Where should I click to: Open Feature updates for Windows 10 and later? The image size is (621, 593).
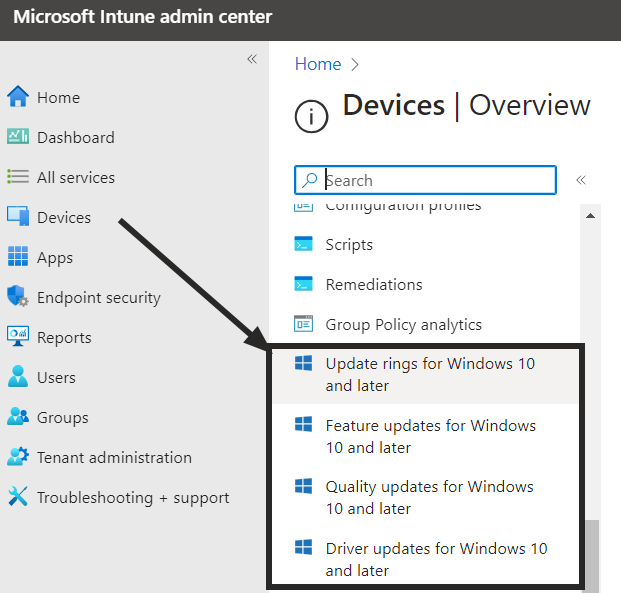(431, 437)
